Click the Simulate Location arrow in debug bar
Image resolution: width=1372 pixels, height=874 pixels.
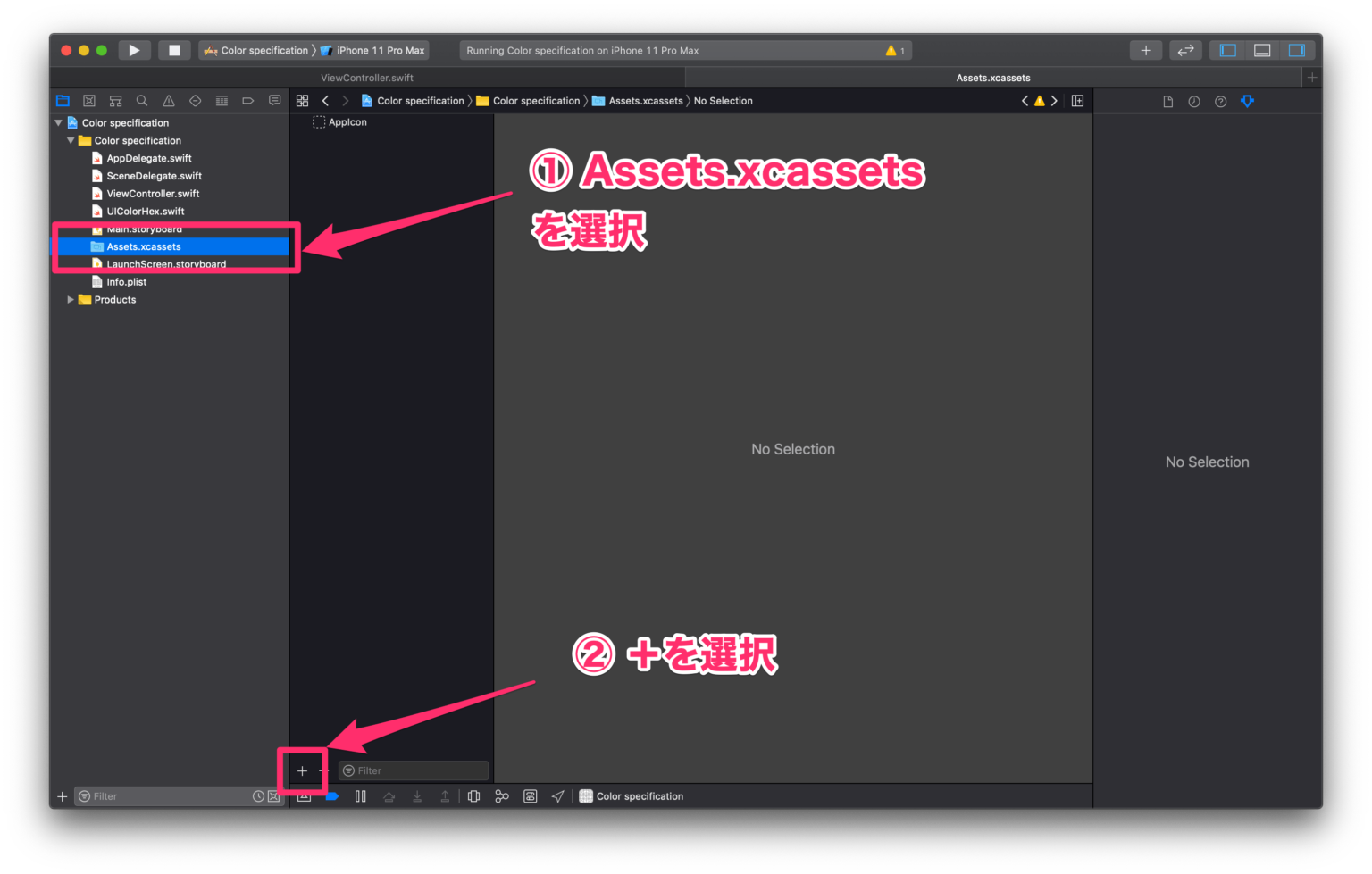pyautogui.click(x=558, y=795)
